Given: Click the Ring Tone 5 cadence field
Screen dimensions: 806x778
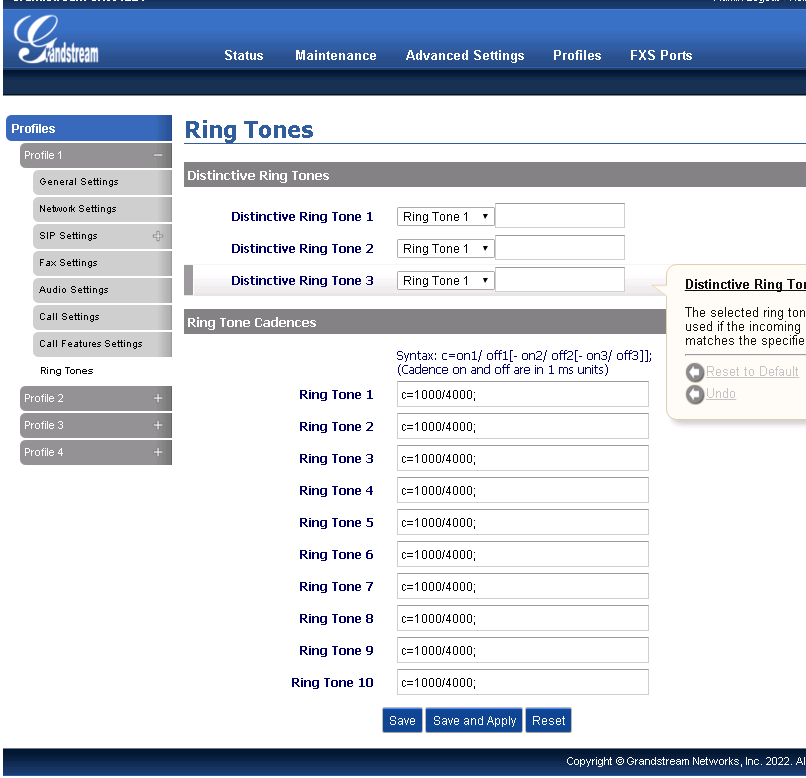Looking at the screenshot, I should click(x=523, y=523).
